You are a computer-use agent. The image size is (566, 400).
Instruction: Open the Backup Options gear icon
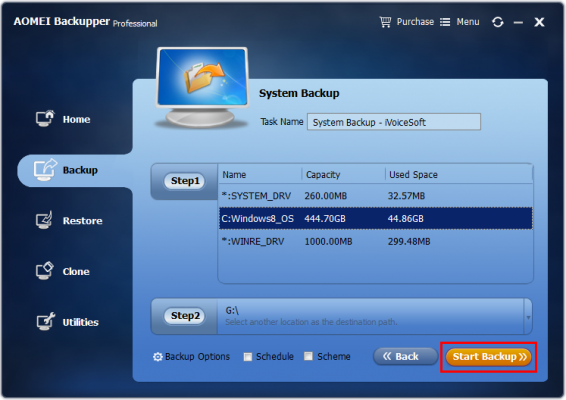[158, 357]
